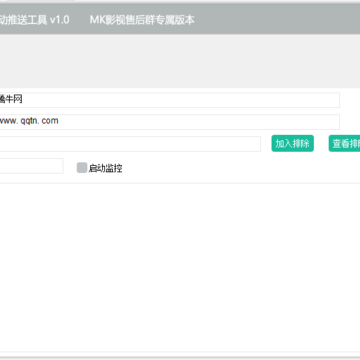The height and width of the screenshot is (360, 360).
Task: Focus the input field containing 腾牛网
Action: point(170,100)
